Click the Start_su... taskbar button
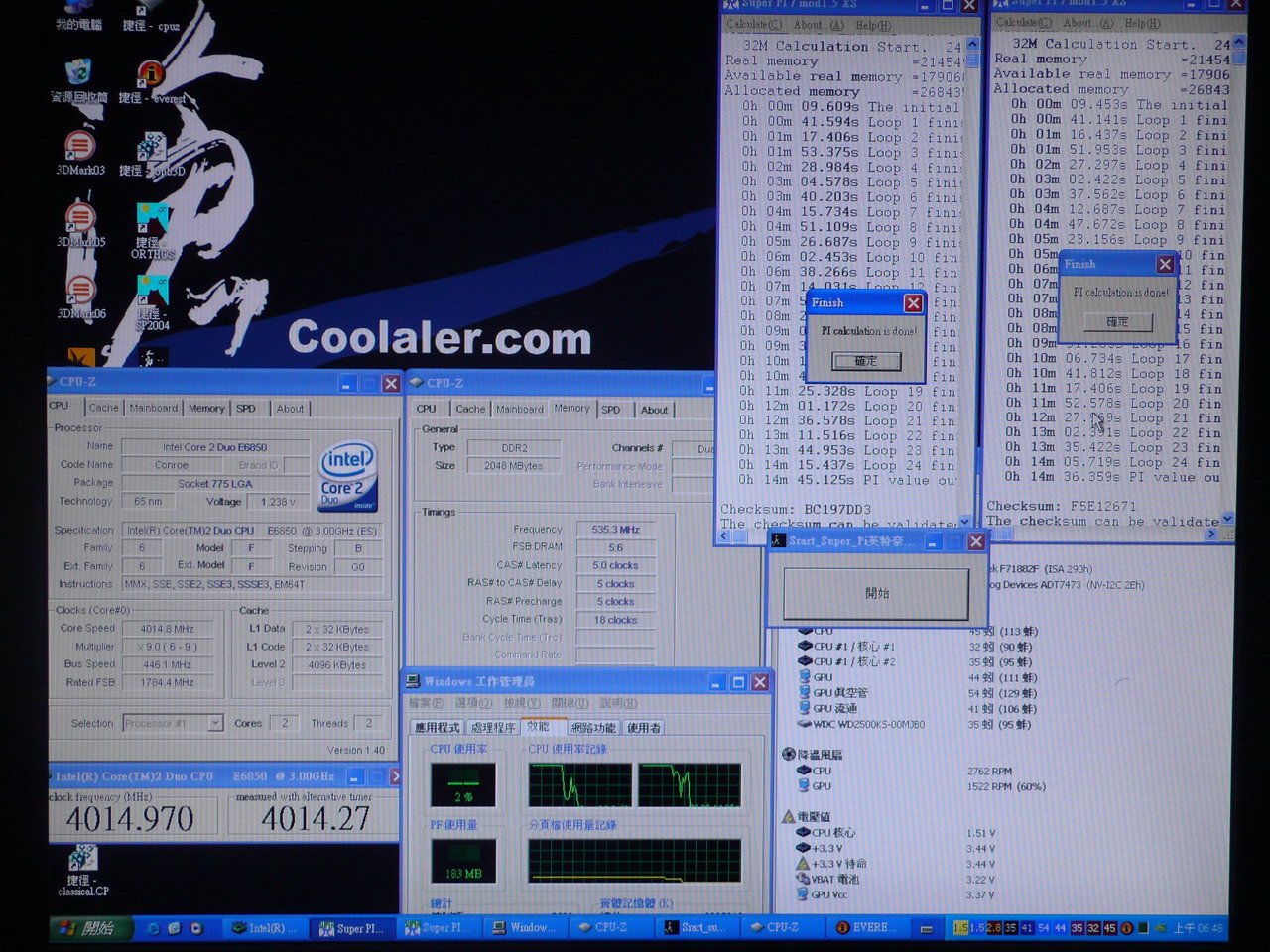 point(699,928)
